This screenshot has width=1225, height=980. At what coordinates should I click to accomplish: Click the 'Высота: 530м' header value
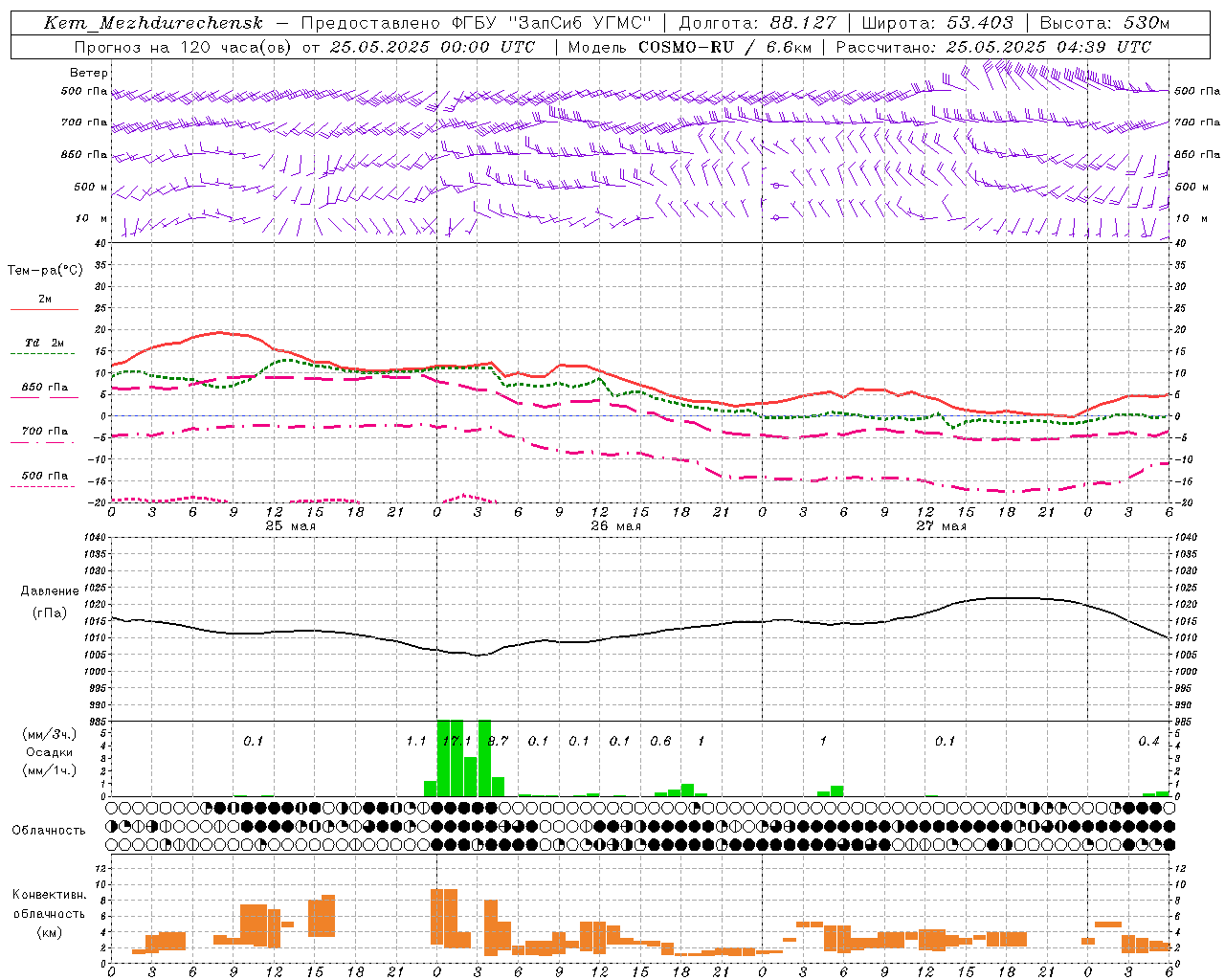tap(1104, 23)
